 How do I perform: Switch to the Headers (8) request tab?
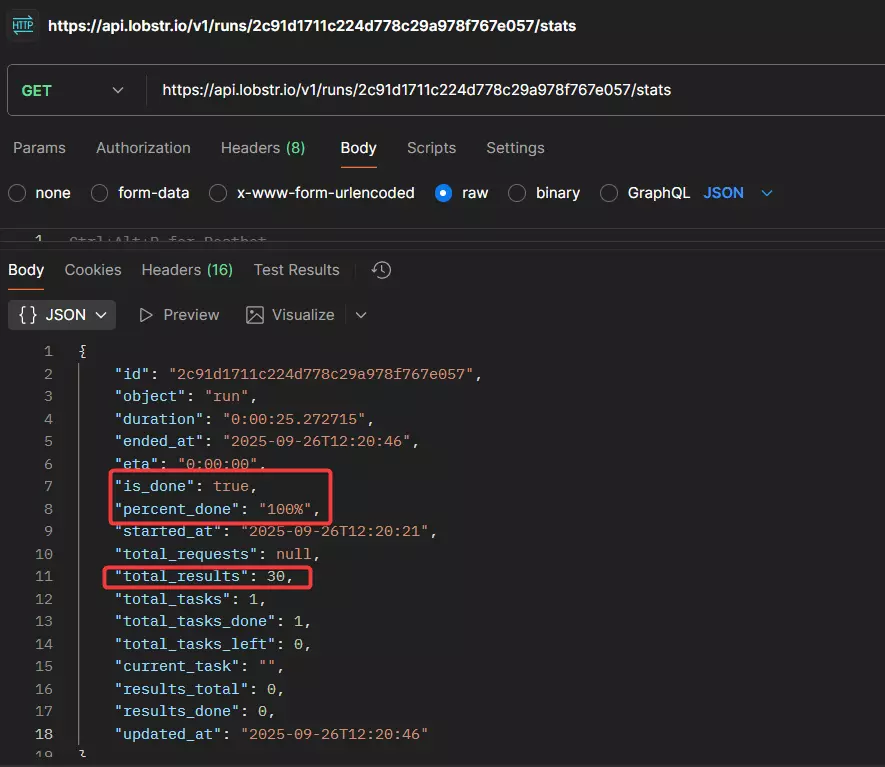[262, 147]
